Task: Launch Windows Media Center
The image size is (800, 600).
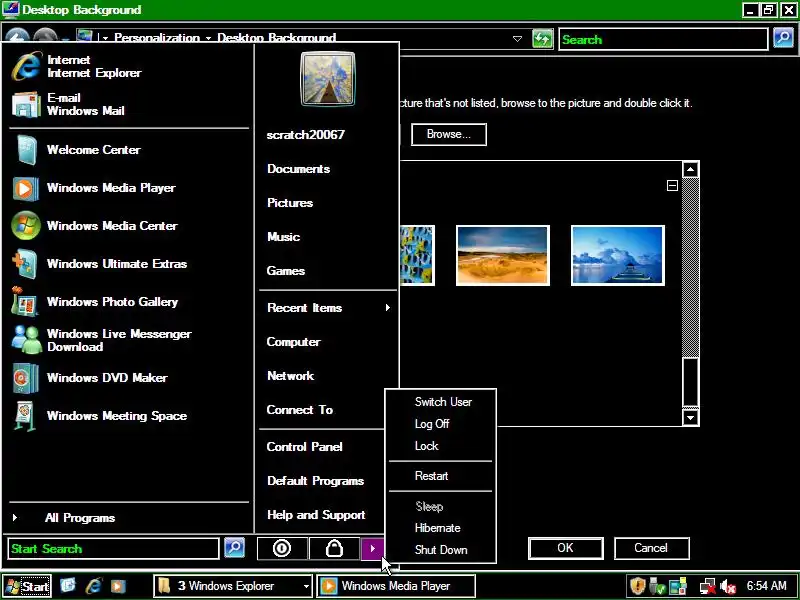Action: tap(95, 226)
